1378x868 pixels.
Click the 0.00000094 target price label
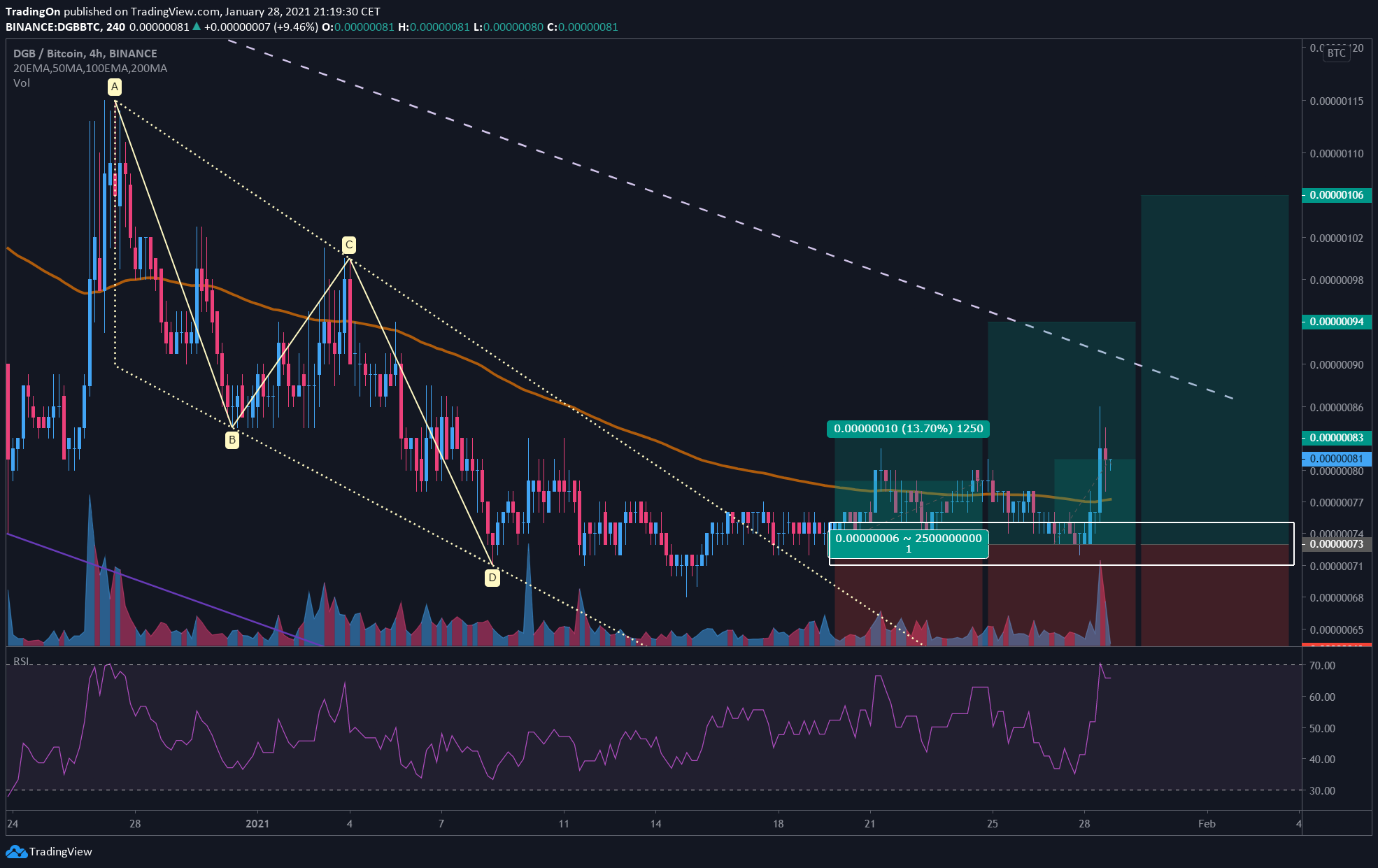[x=1337, y=322]
